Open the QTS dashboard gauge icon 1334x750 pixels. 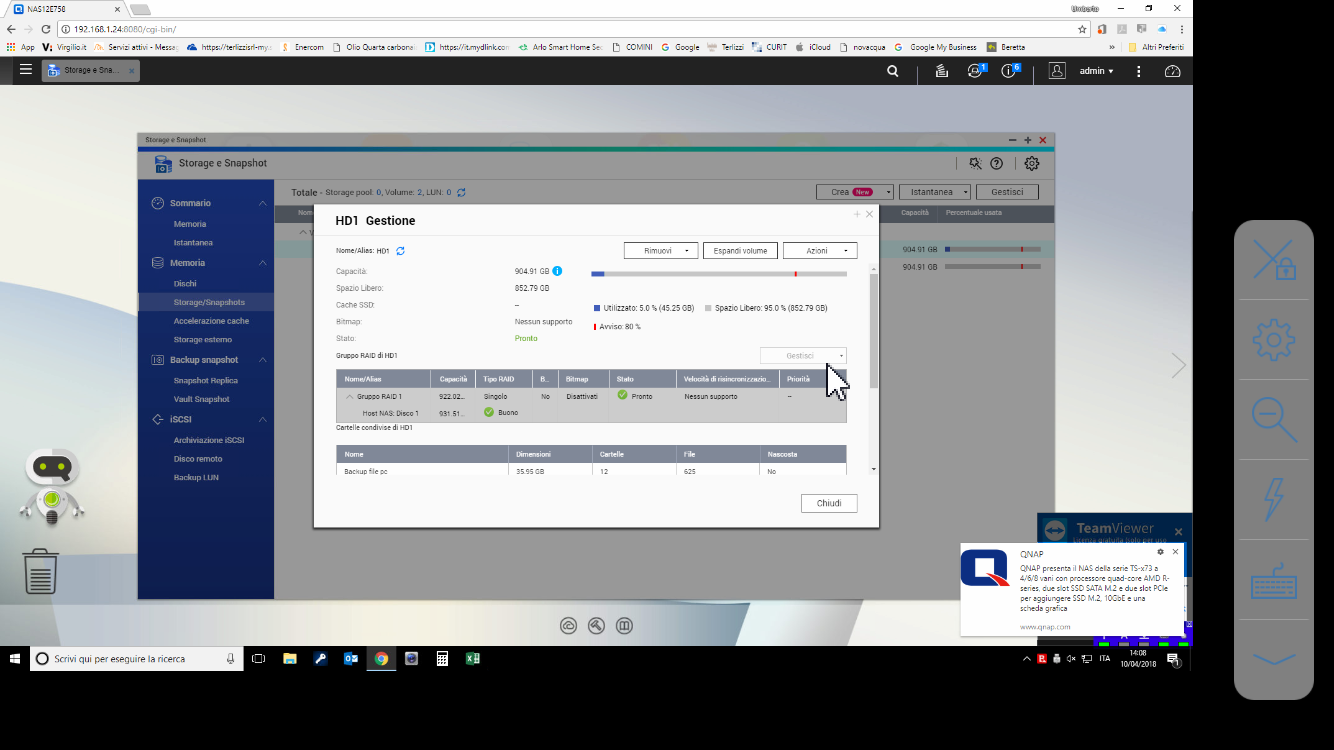1173,71
